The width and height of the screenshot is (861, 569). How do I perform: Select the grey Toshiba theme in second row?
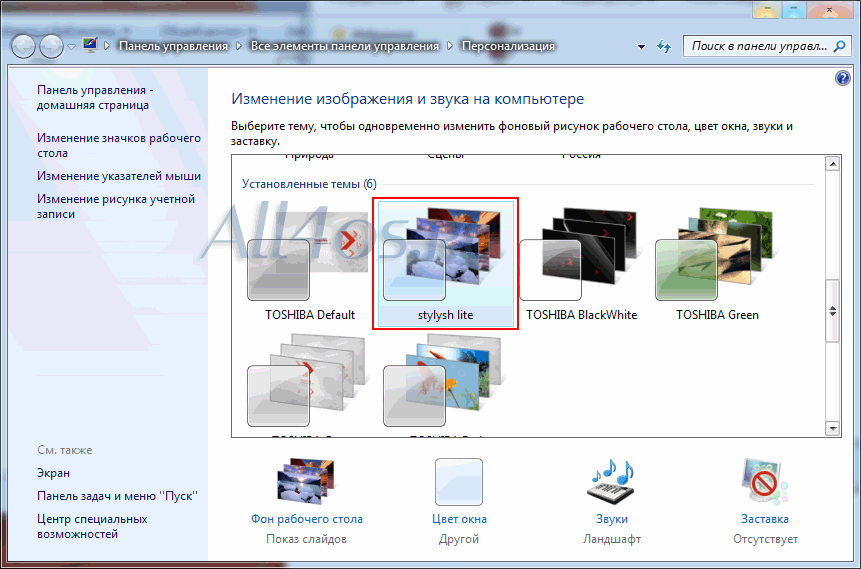[x=310, y=381]
